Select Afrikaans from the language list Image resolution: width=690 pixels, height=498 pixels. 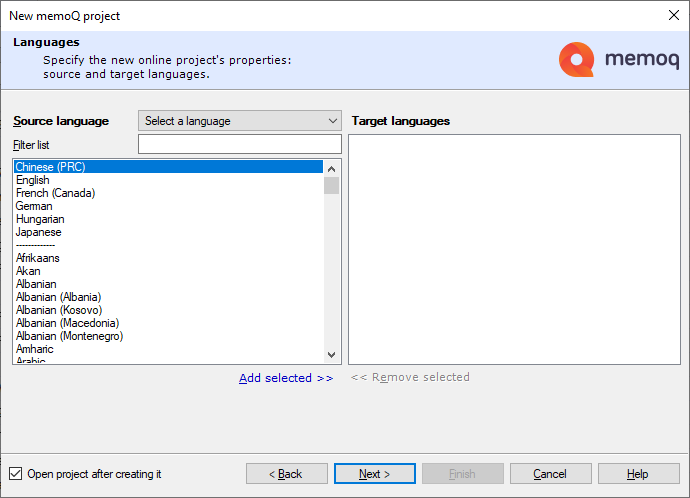38,258
